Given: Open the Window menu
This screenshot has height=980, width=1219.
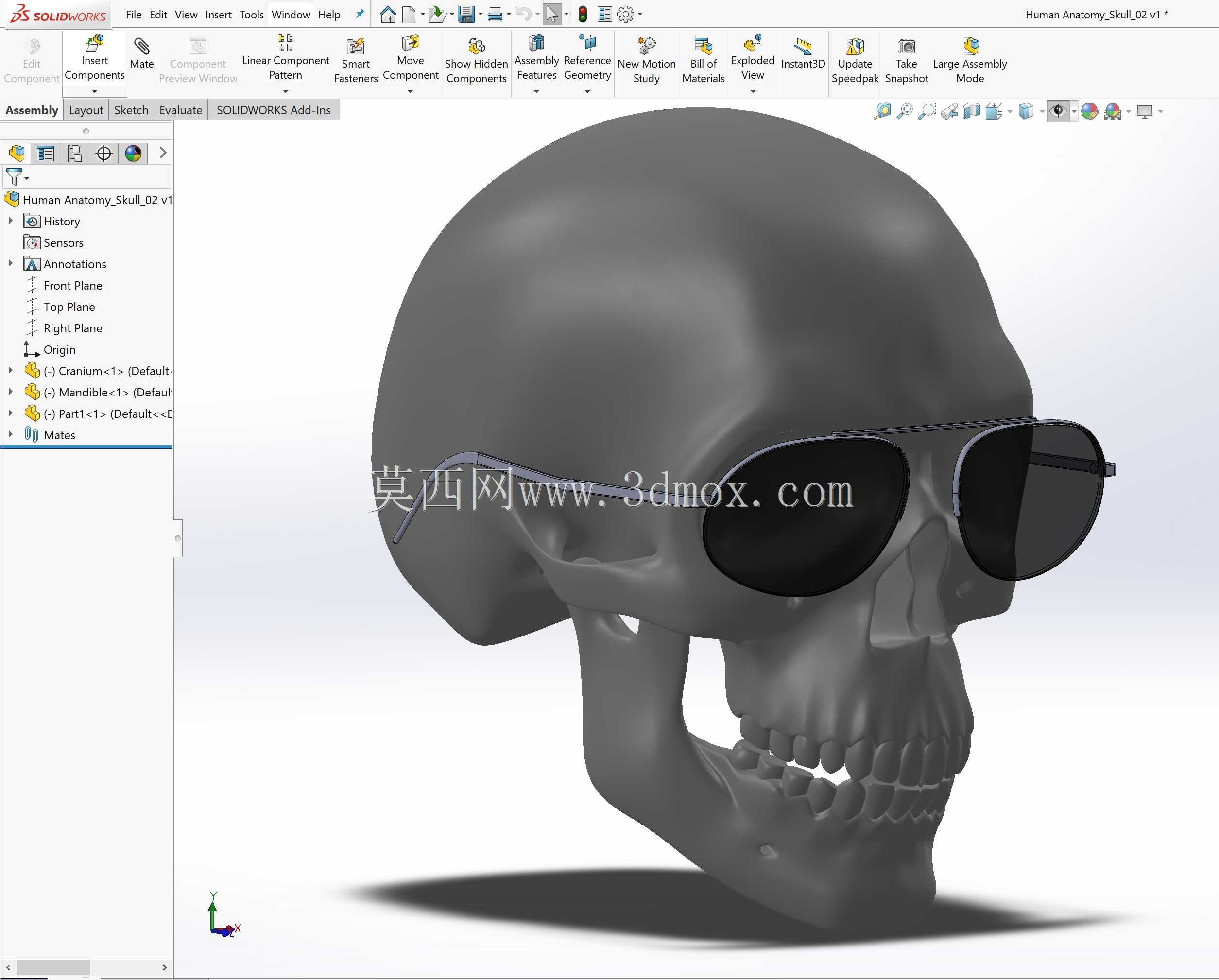Looking at the screenshot, I should click(x=291, y=15).
